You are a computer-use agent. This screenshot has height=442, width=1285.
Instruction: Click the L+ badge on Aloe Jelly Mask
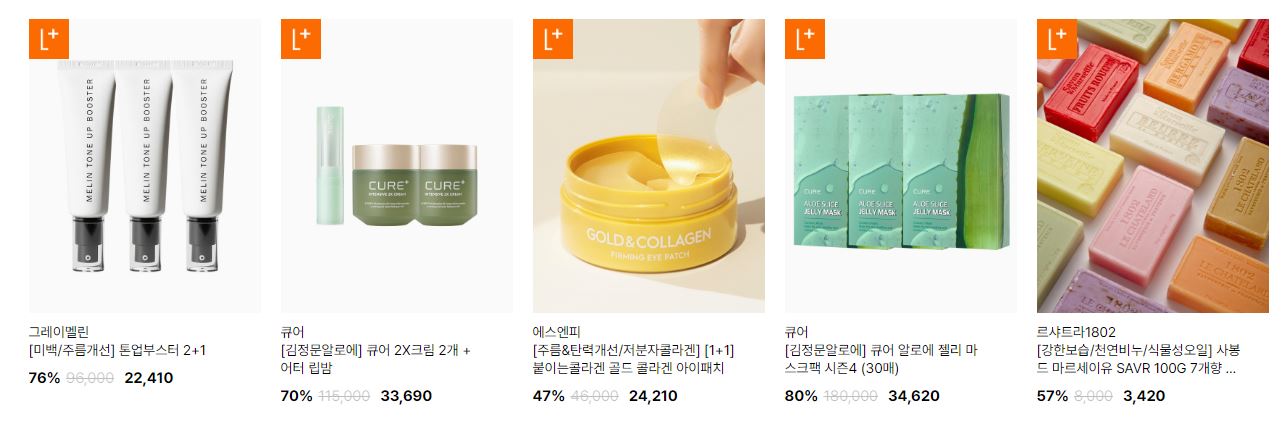tap(805, 39)
